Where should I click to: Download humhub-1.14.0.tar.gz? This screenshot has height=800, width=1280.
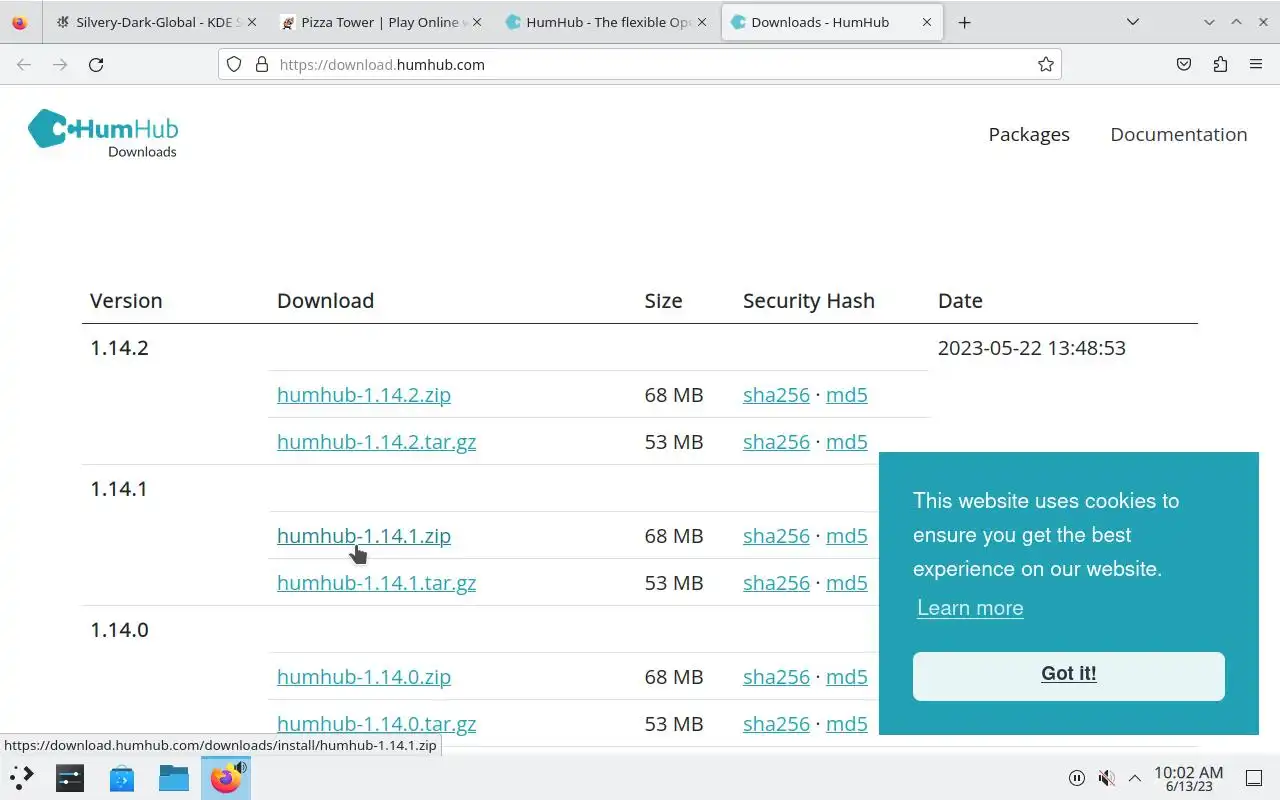pyautogui.click(x=376, y=724)
